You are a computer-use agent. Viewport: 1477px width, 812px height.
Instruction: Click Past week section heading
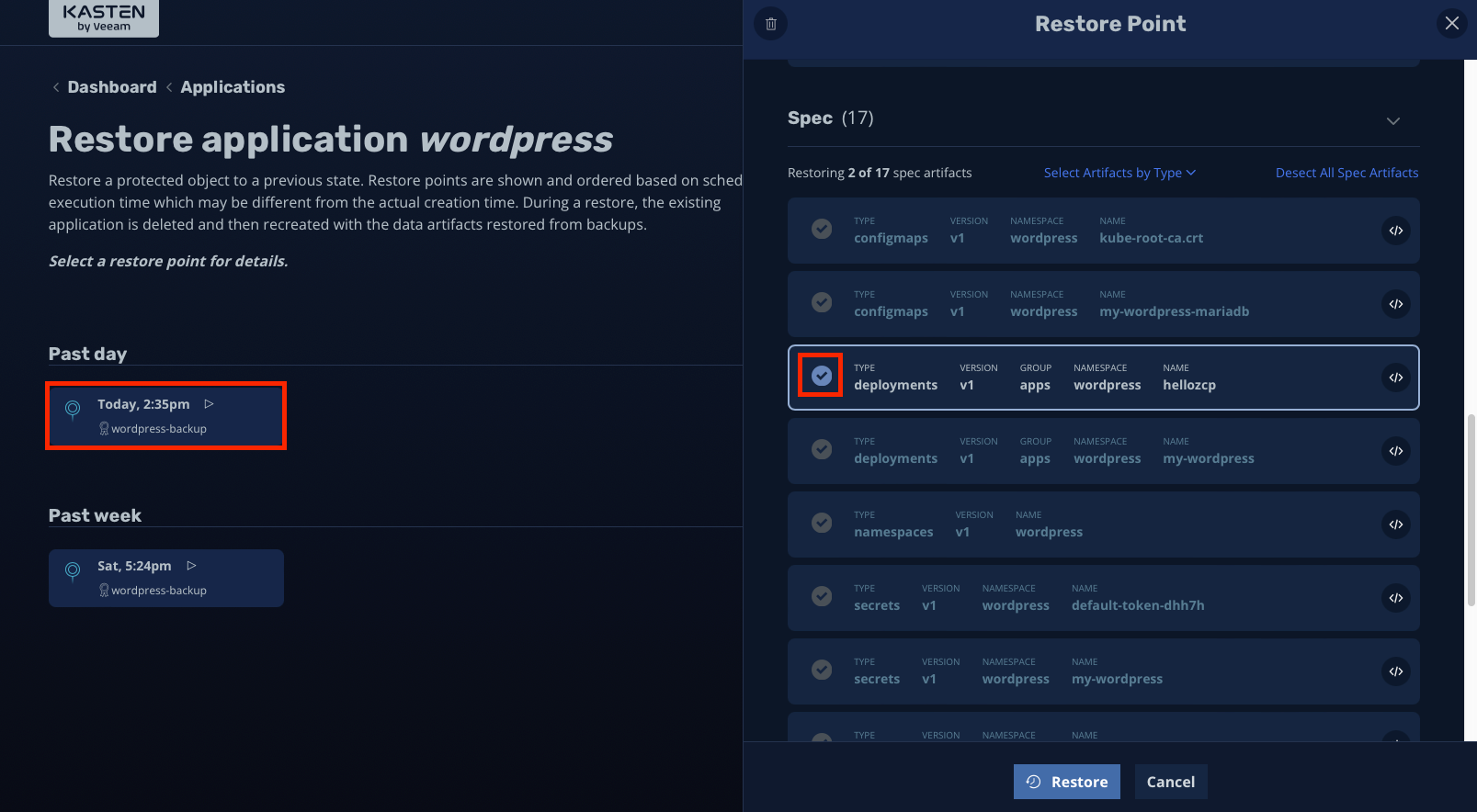[x=95, y=515]
